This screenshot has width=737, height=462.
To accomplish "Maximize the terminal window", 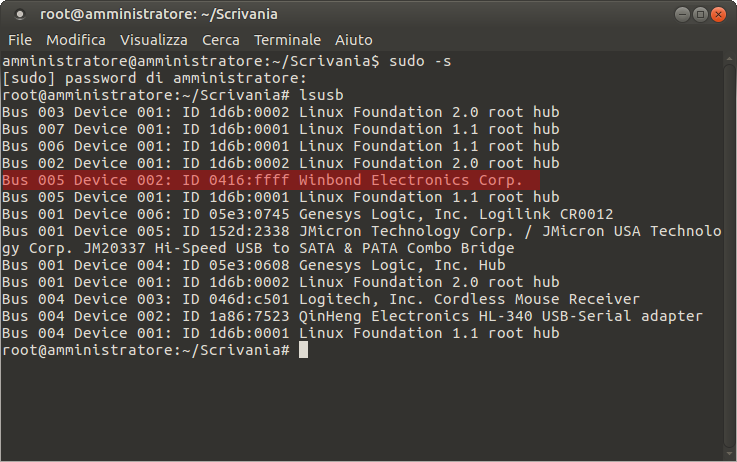I will [x=700, y=15].
